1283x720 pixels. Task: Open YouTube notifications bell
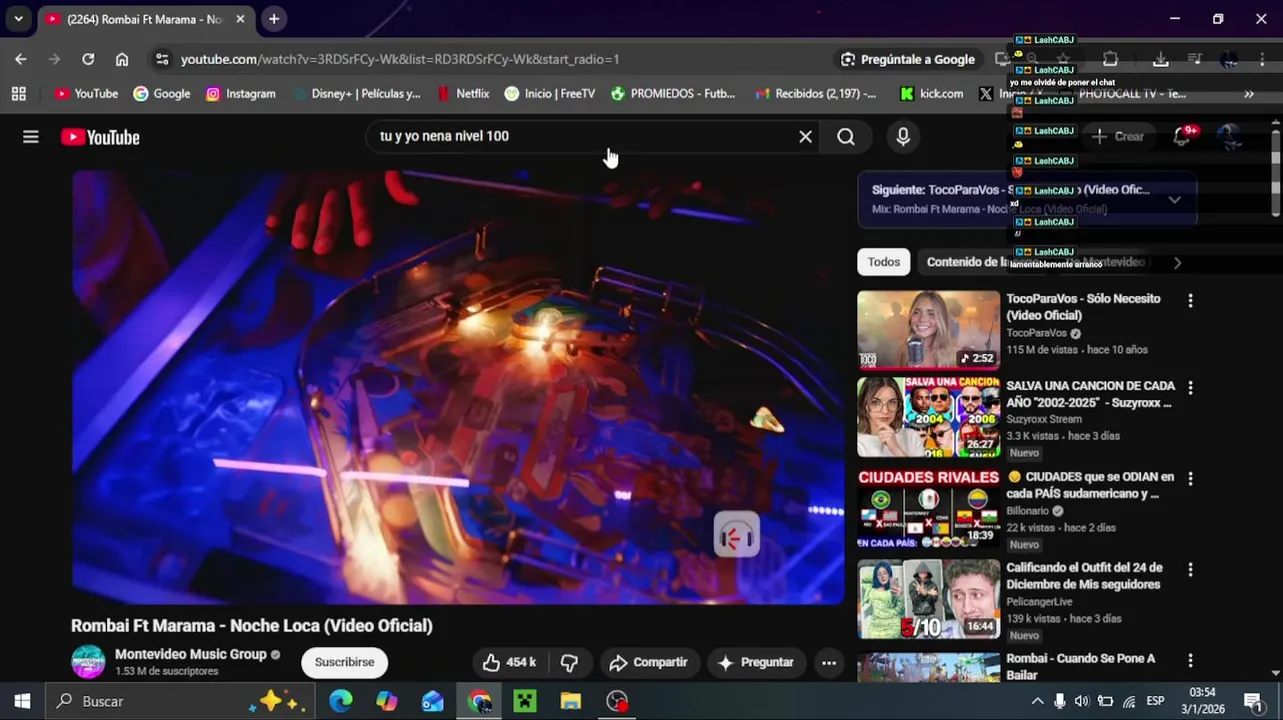point(1182,136)
